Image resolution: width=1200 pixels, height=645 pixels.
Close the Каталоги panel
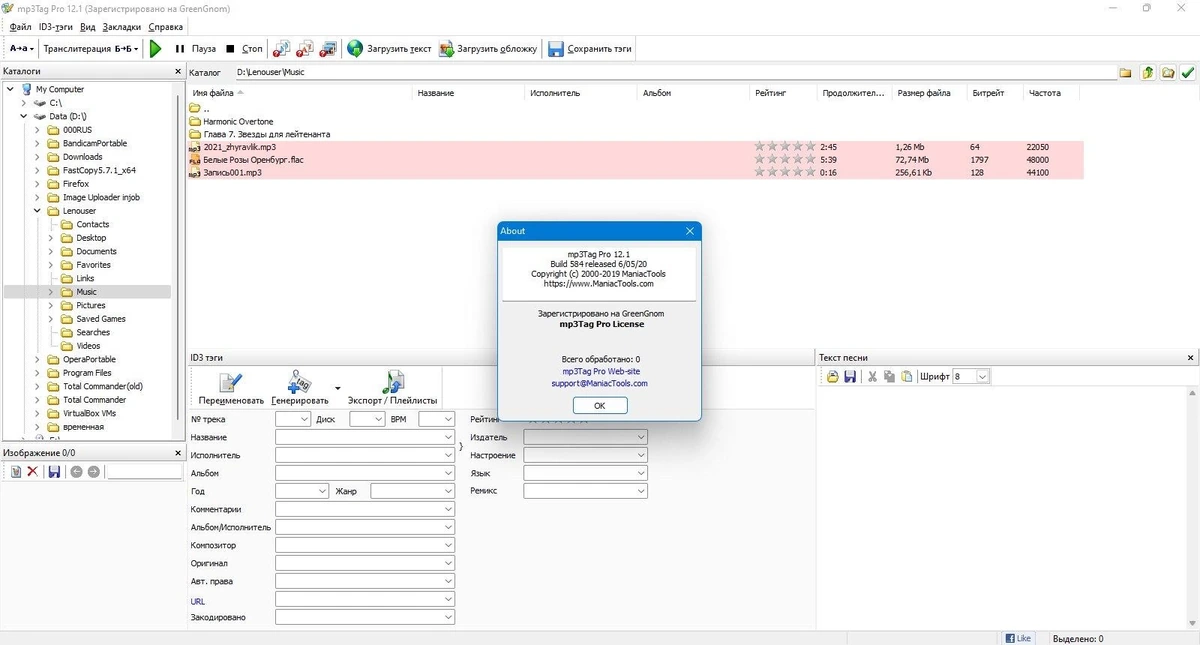coord(176,72)
